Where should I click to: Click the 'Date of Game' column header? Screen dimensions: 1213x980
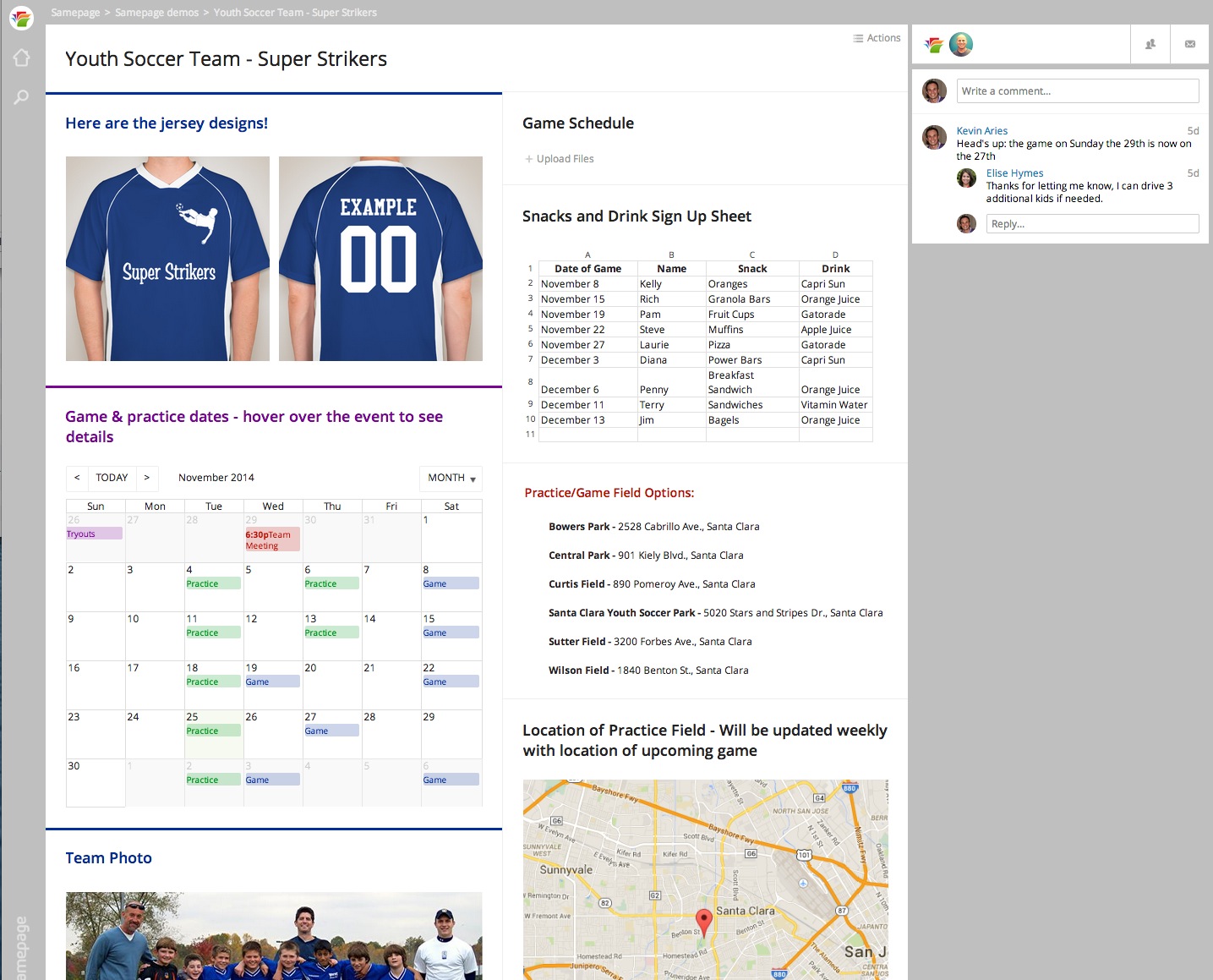click(x=587, y=269)
